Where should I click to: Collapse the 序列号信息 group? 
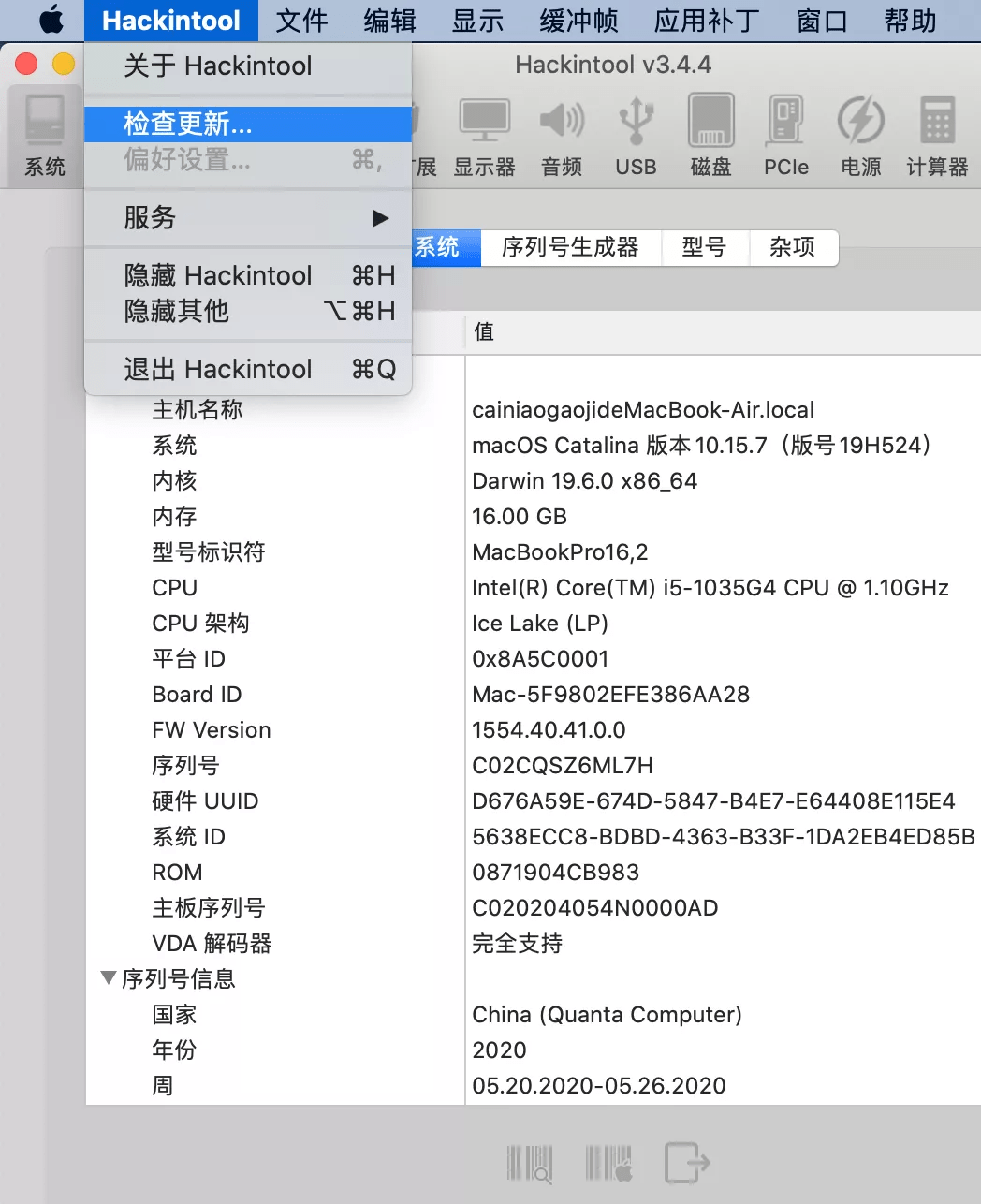click(x=109, y=977)
